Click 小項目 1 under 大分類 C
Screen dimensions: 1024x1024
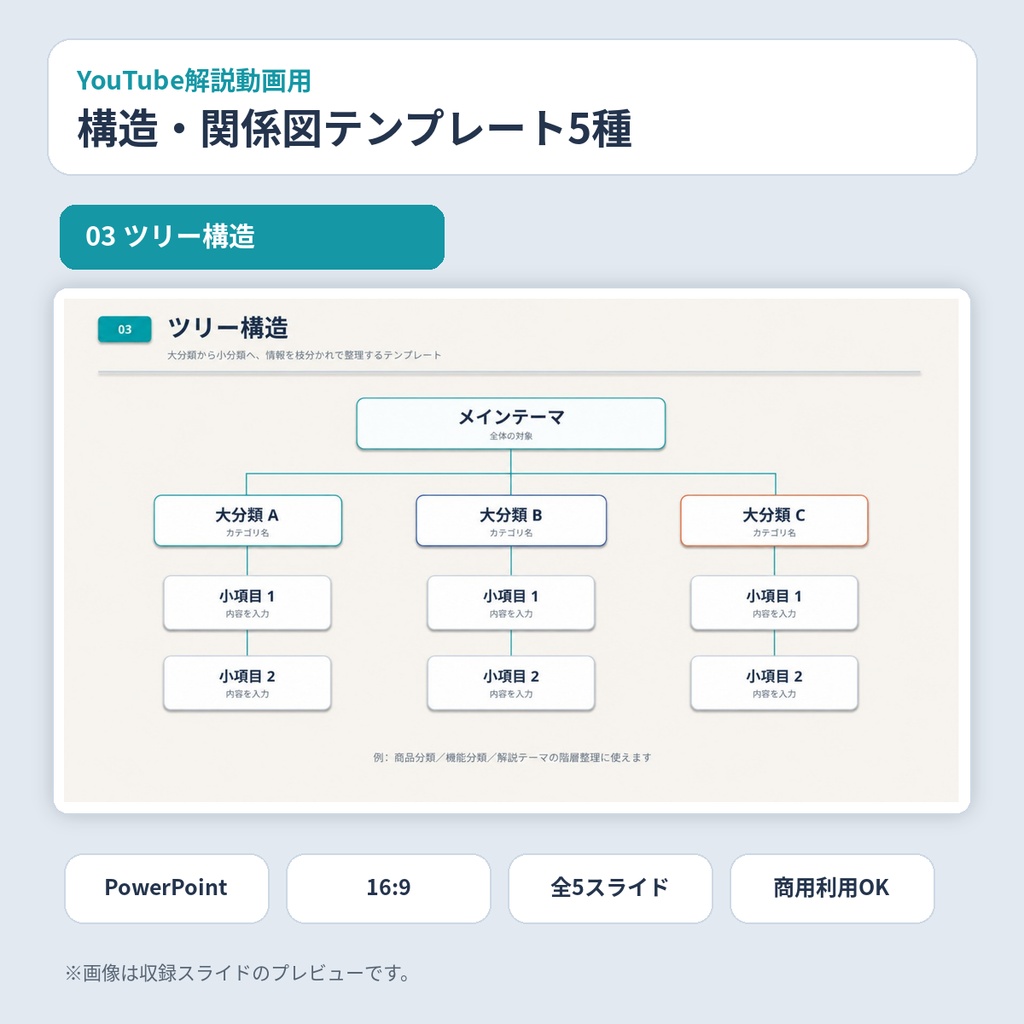point(774,603)
